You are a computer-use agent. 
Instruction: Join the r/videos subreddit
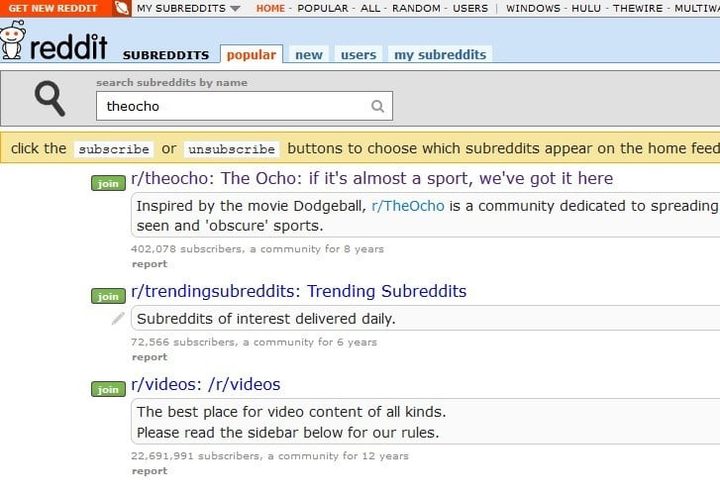click(x=108, y=390)
